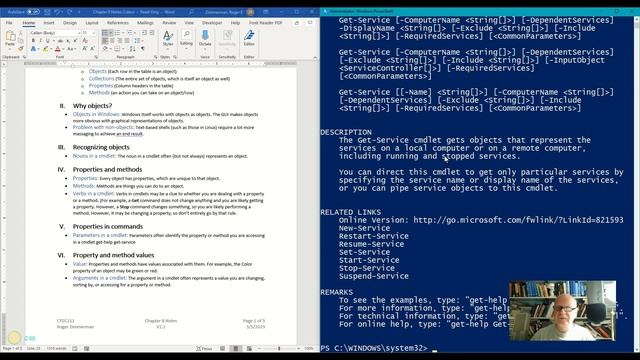The width and height of the screenshot is (640, 360).
Task: Click the PowerShell vertical scrollbar
Action: 637,184
